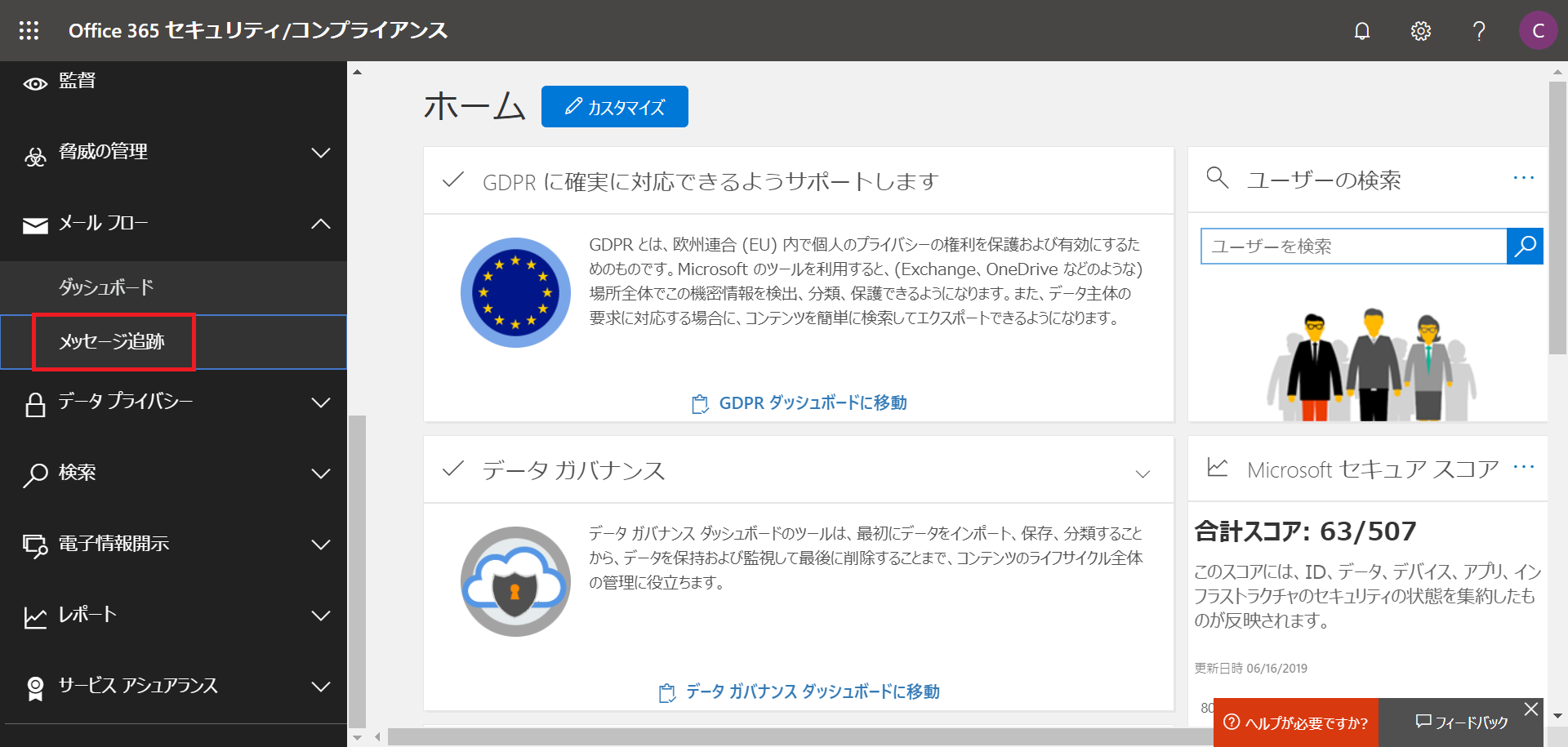This screenshot has width=1568, height=747.
Task: Open セキュア スコア card more options ellipsis
Action: (x=1524, y=467)
